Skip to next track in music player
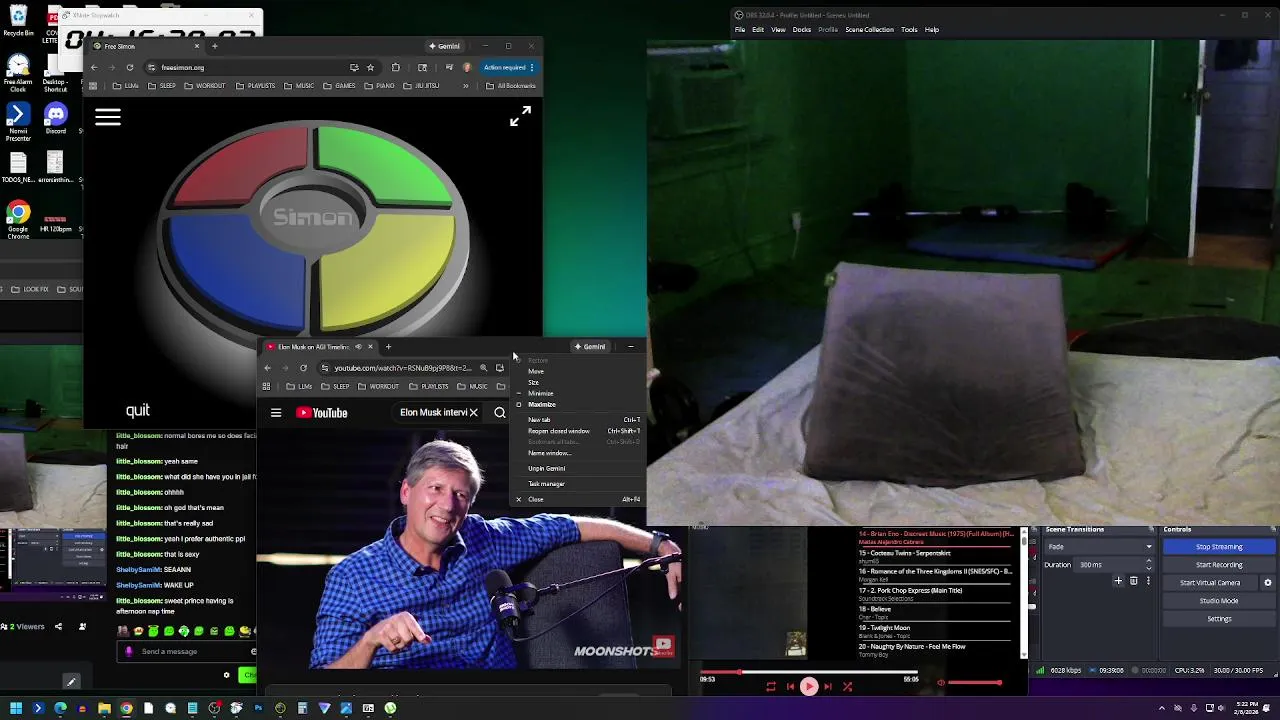The image size is (1280, 720). [828, 687]
